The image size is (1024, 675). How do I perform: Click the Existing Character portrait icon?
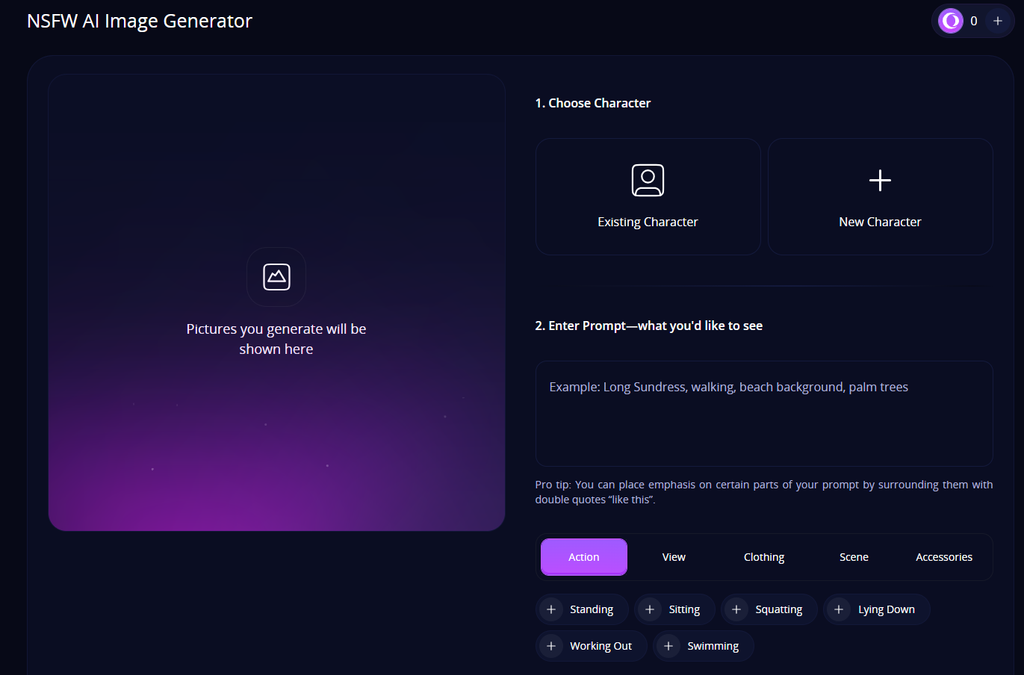647,180
